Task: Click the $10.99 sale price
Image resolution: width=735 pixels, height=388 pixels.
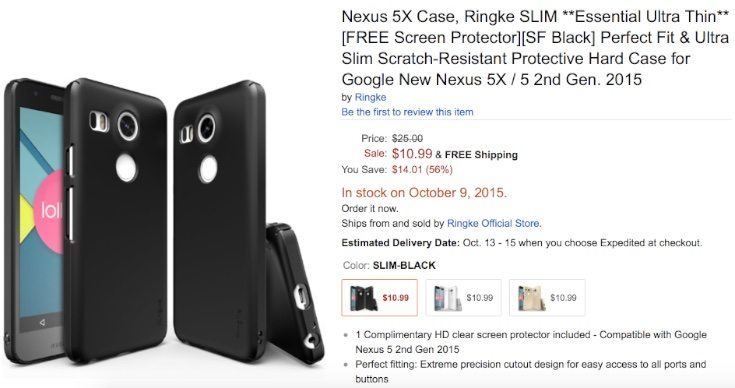Action: [412, 154]
